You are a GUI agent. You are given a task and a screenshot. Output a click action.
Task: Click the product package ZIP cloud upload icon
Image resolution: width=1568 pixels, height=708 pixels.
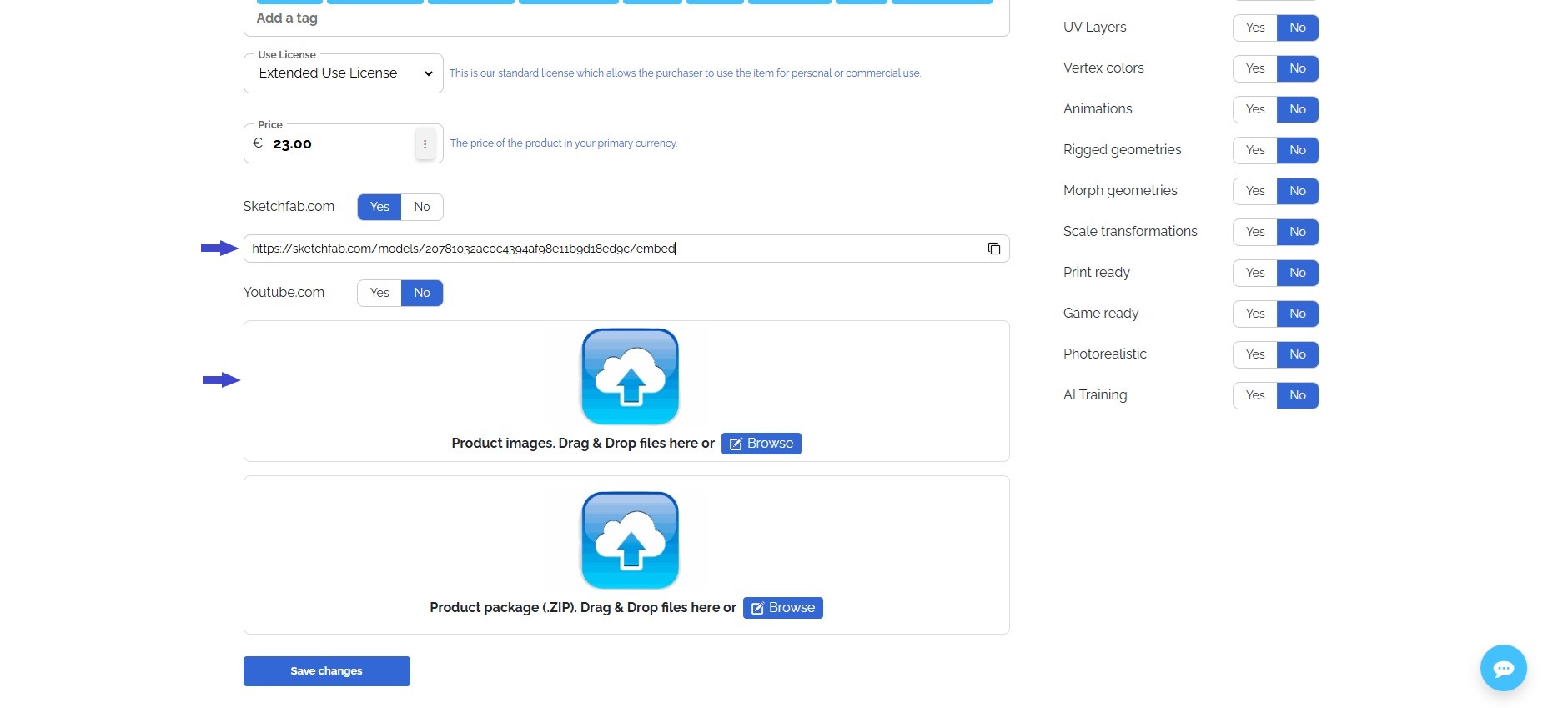(x=630, y=540)
